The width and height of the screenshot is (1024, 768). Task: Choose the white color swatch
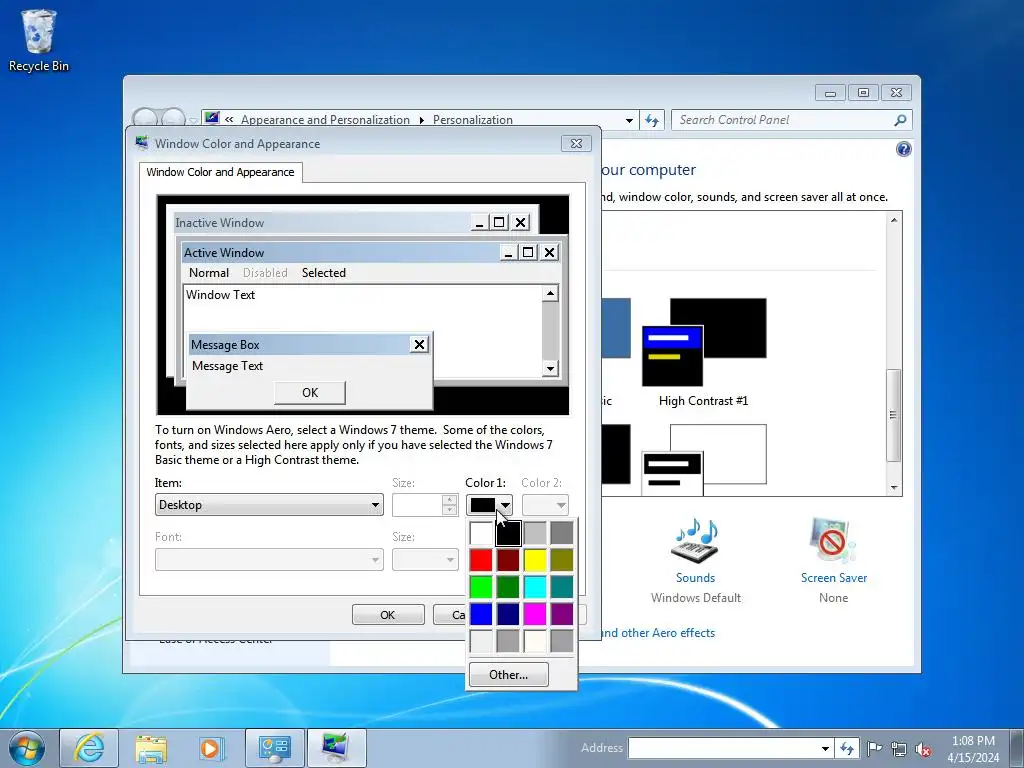(481, 533)
